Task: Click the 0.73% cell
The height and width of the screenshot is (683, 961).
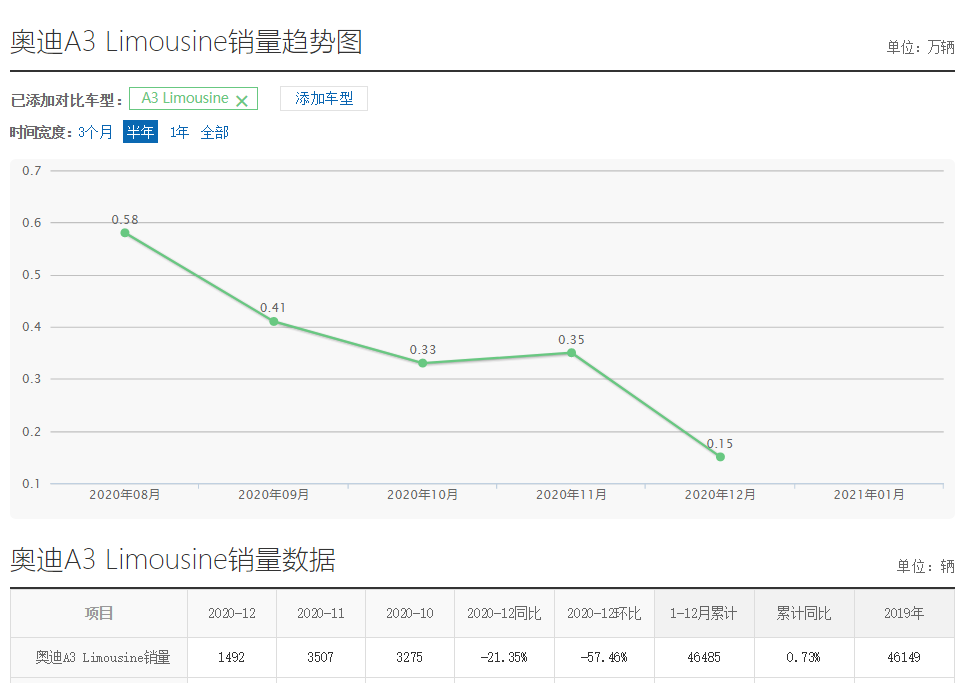Action: coord(804,657)
